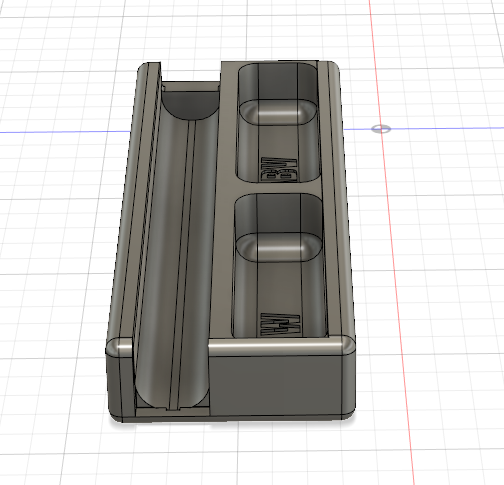Select the engraved label in the lower pocket
Viewport: 504px width, 485px height.
[x=280, y=325]
